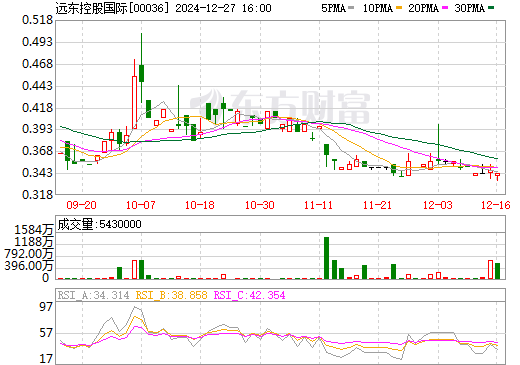This screenshot has width=520, height=365.
Task: Click the gray 5PMA legend color marker
Action: click(351, 7)
